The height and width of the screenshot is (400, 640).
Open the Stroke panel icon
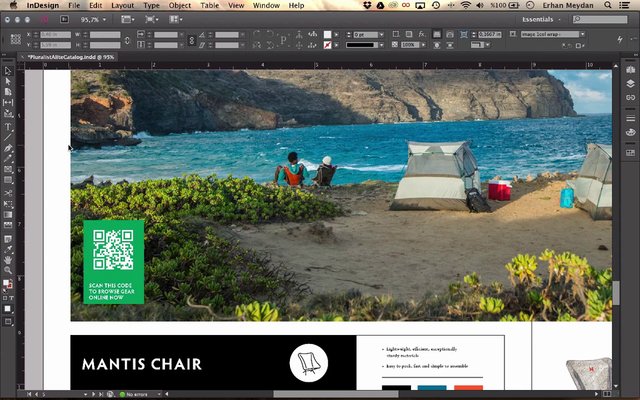tap(630, 118)
